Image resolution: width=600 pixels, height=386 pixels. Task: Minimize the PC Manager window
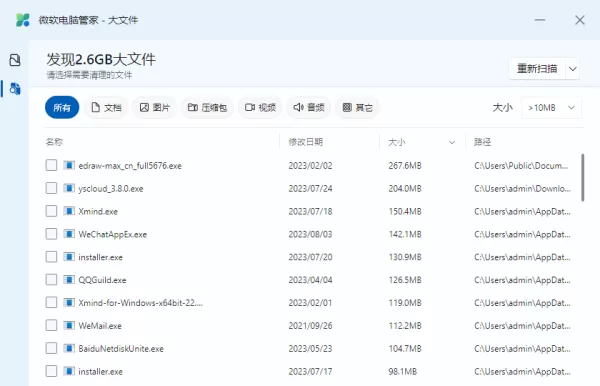[540, 20]
